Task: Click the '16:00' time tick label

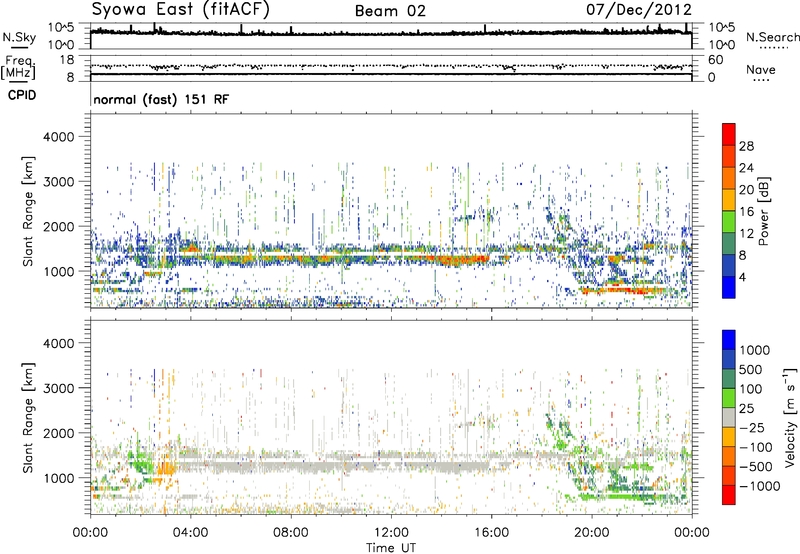Action: (491, 533)
